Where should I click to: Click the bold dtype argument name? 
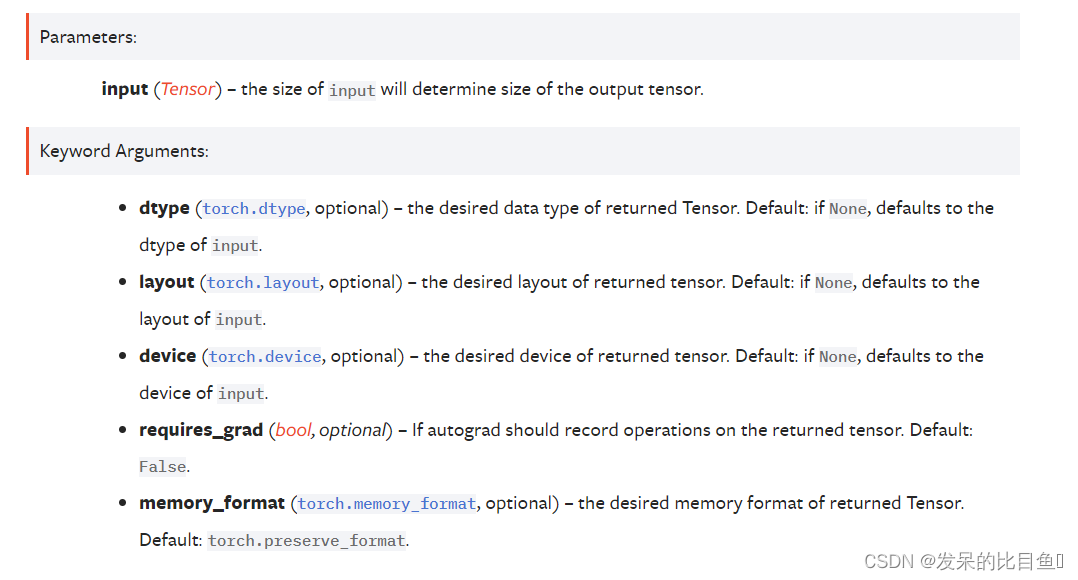pos(164,208)
